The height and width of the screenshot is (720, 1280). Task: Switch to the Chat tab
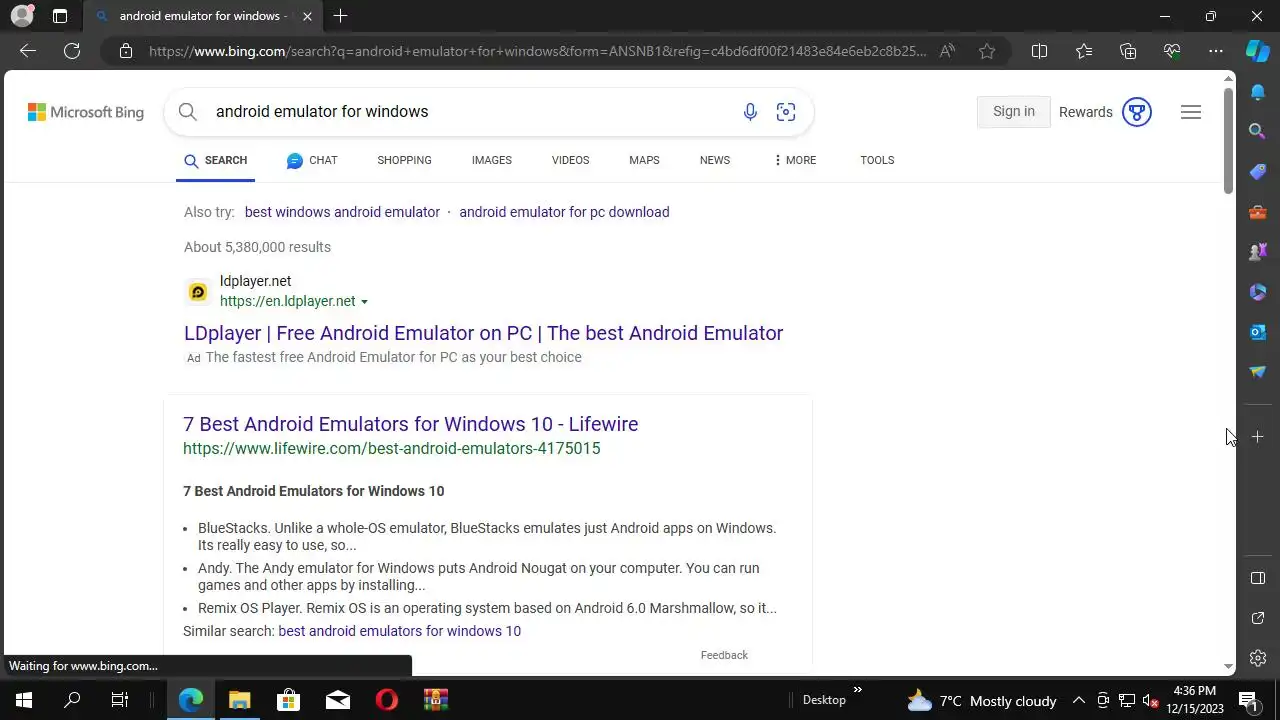pyautogui.click(x=312, y=160)
